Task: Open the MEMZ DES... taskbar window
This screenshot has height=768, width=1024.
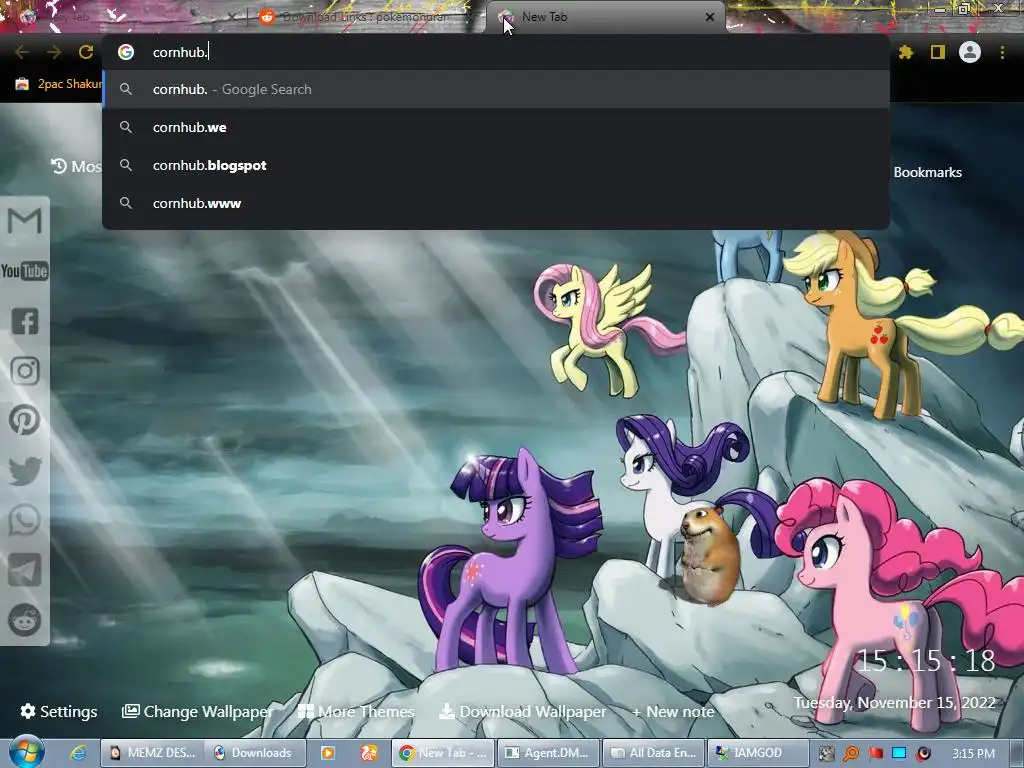Action: tap(151, 753)
